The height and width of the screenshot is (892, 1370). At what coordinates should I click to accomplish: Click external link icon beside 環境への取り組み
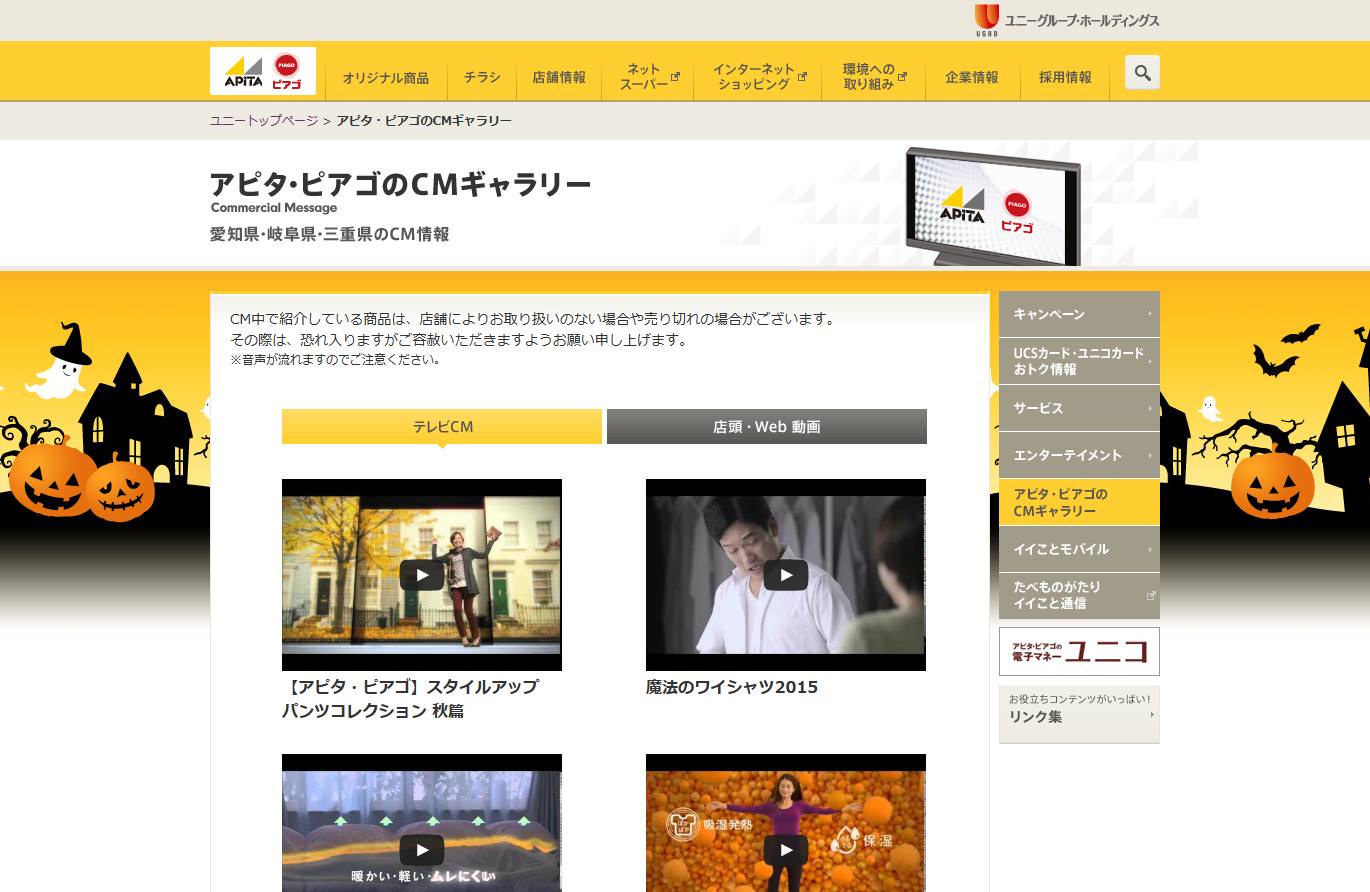point(902,76)
